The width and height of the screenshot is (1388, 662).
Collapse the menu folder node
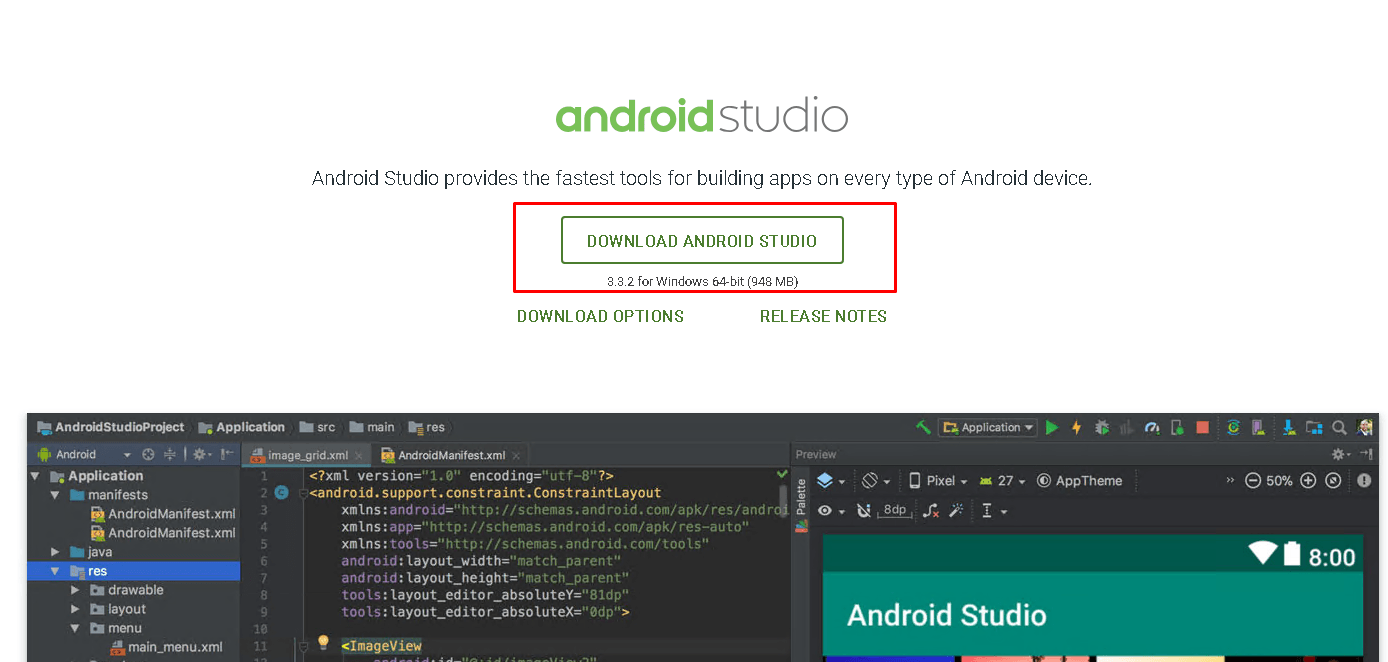tap(75, 628)
